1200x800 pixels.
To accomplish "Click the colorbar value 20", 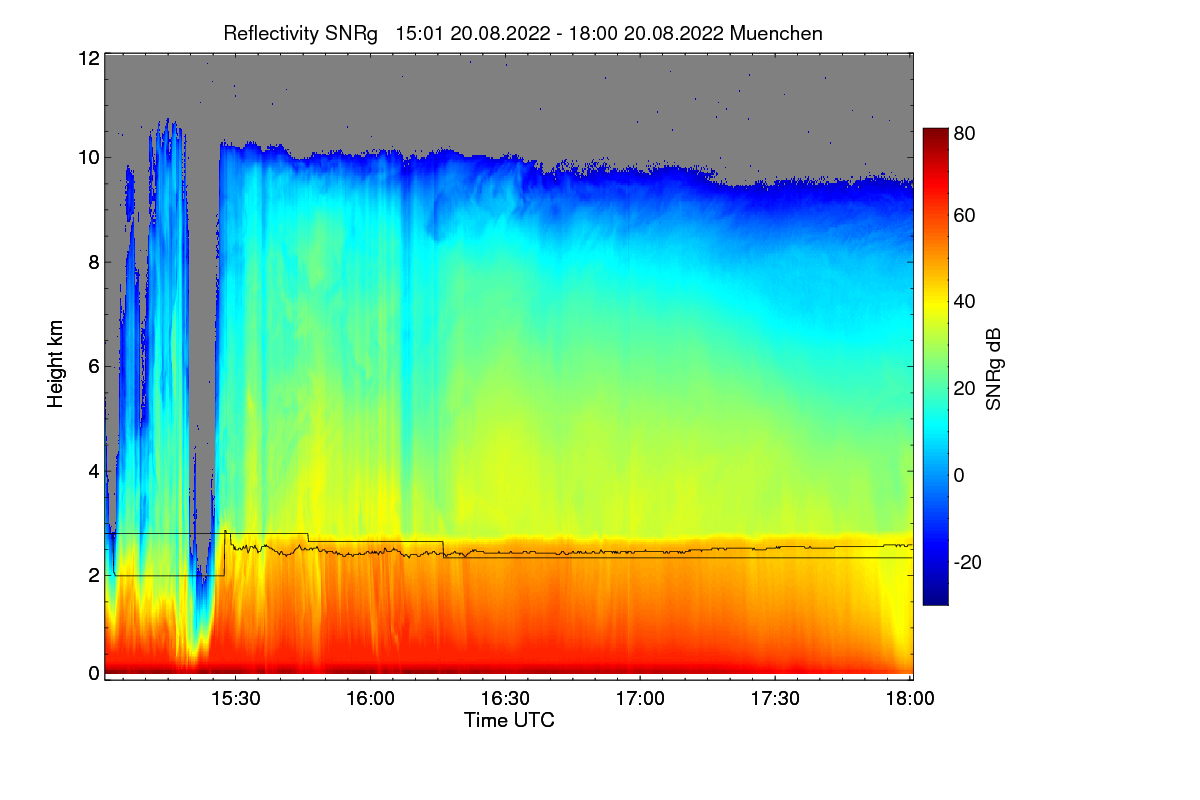I will click(965, 389).
